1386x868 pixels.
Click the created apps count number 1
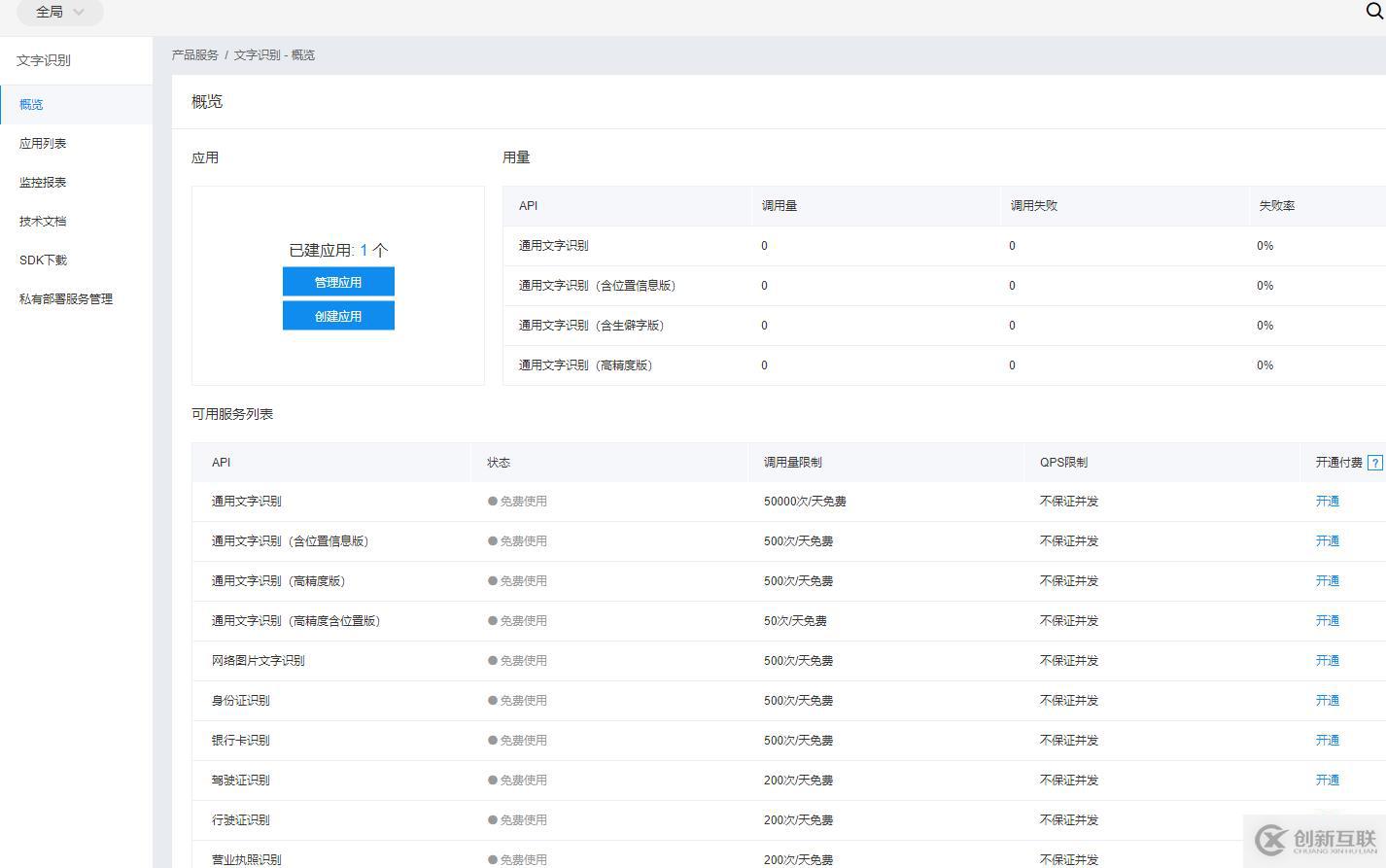(x=364, y=250)
